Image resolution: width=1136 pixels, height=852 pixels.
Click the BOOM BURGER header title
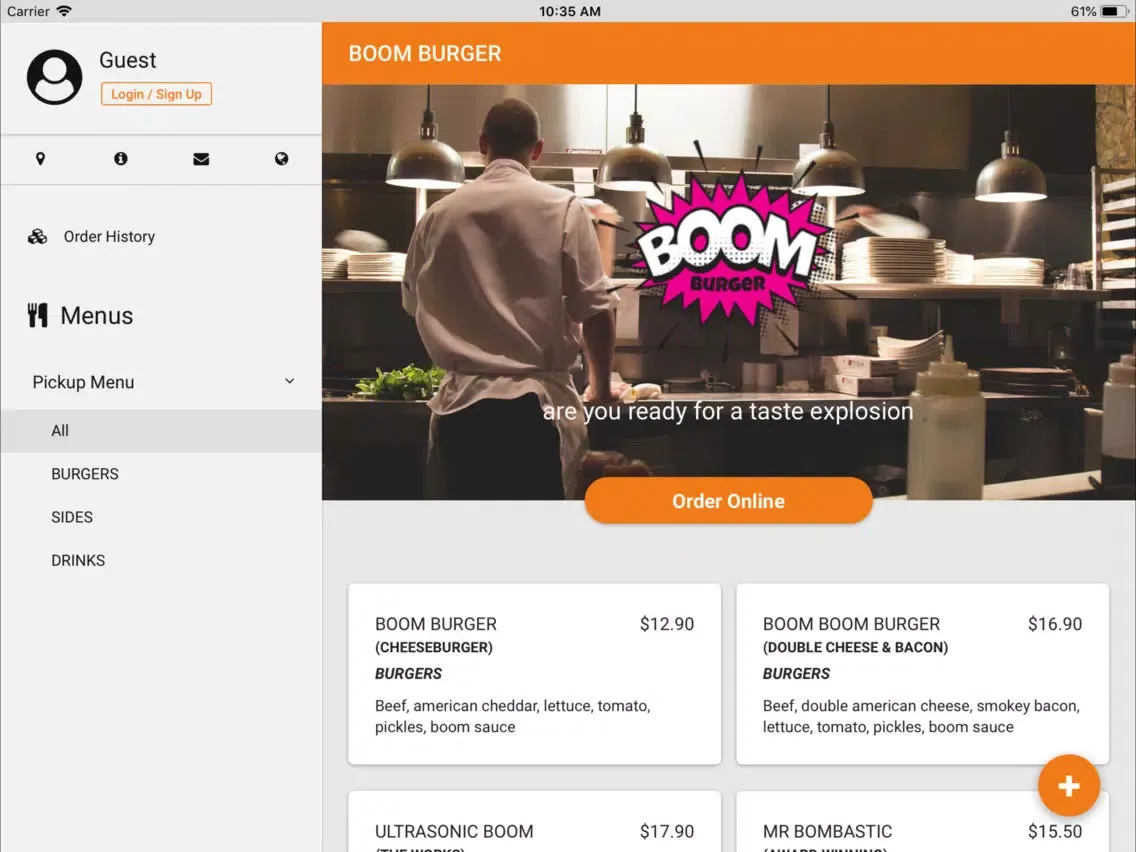[425, 54]
